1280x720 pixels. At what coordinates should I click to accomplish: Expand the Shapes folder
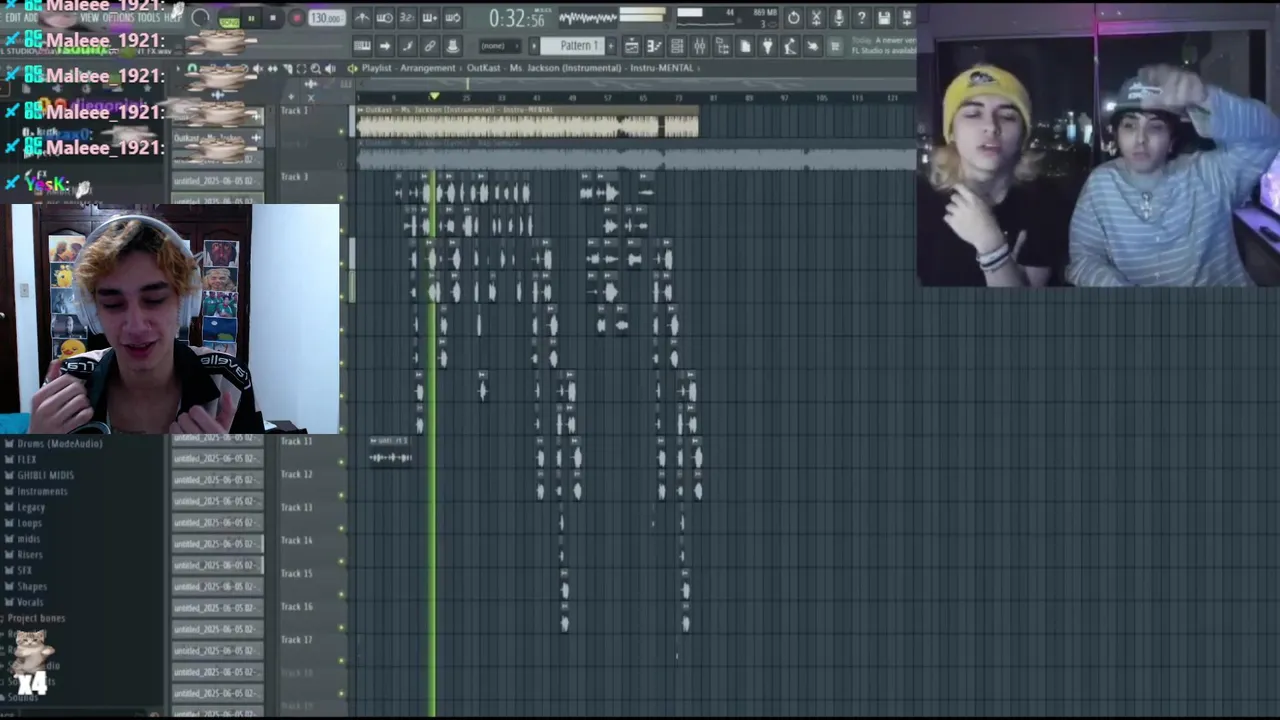pos(32,586)
